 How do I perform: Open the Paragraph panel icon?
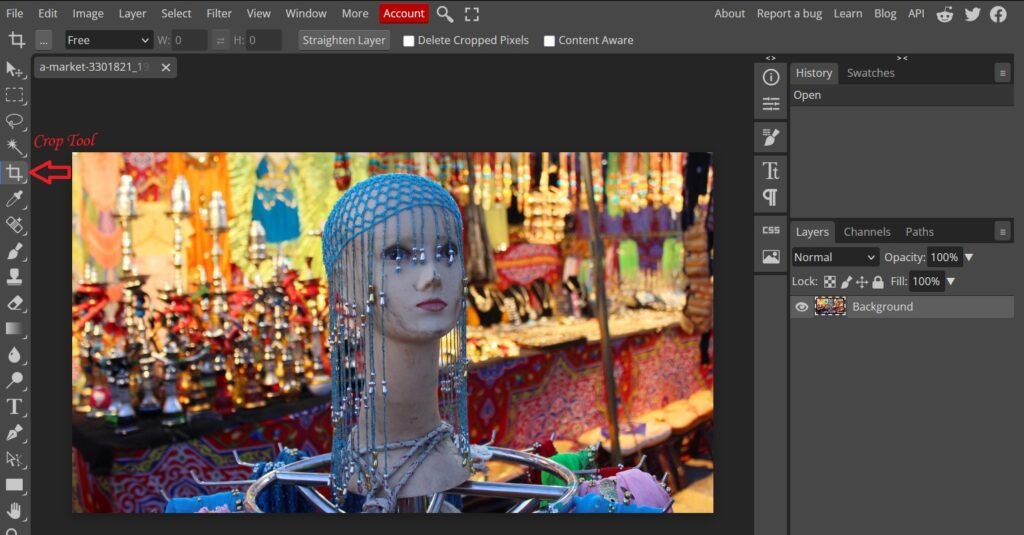[770, 197]
